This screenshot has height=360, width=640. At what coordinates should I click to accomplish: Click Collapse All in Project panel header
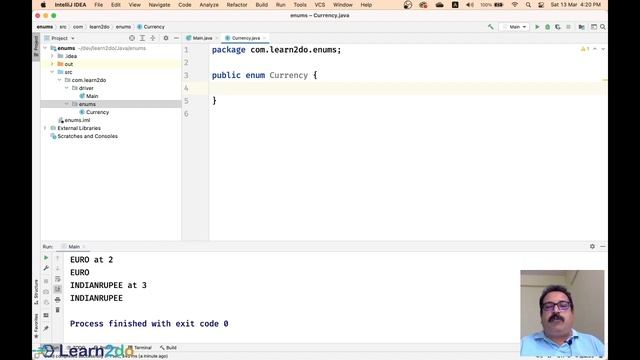(x=153, y=38)
